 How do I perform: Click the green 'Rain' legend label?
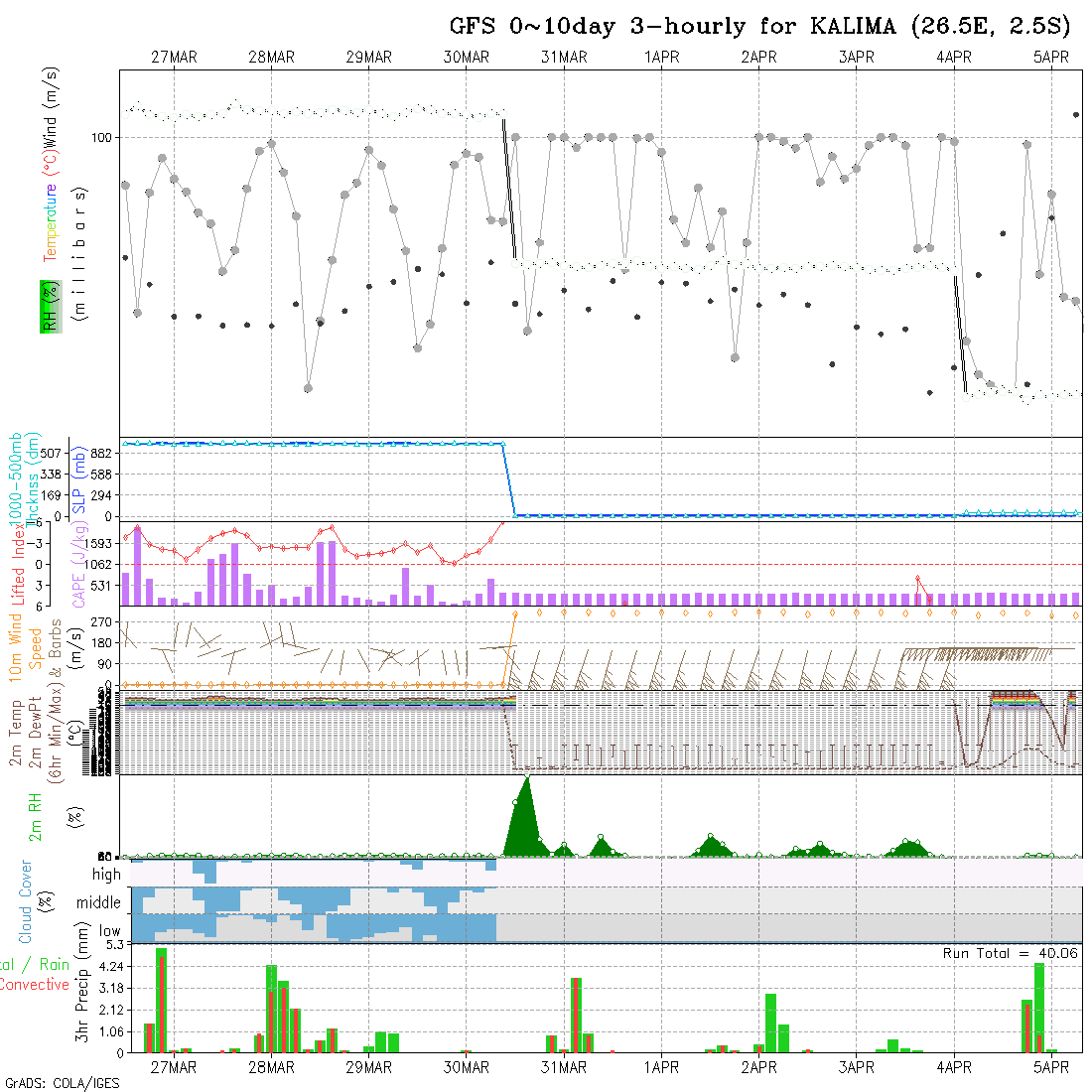point(55,965)
